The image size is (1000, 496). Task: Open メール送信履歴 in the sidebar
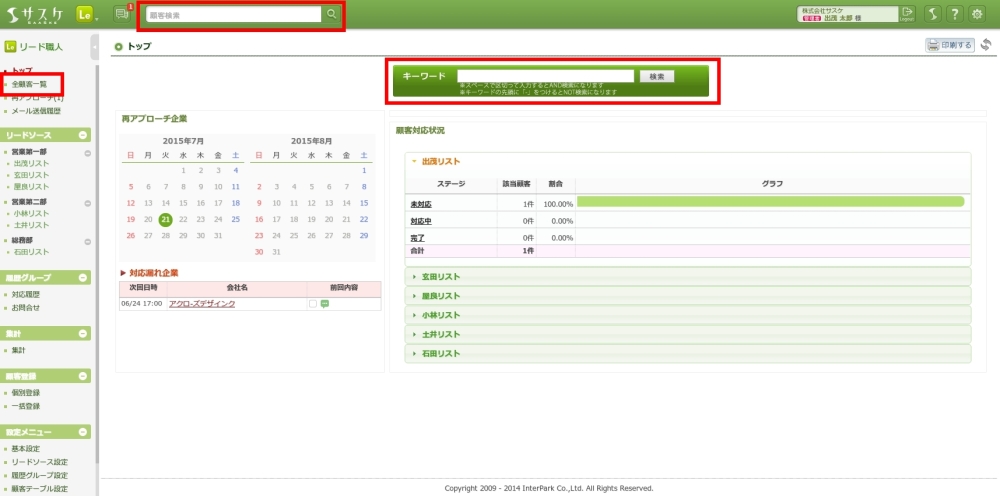(39, 111)
